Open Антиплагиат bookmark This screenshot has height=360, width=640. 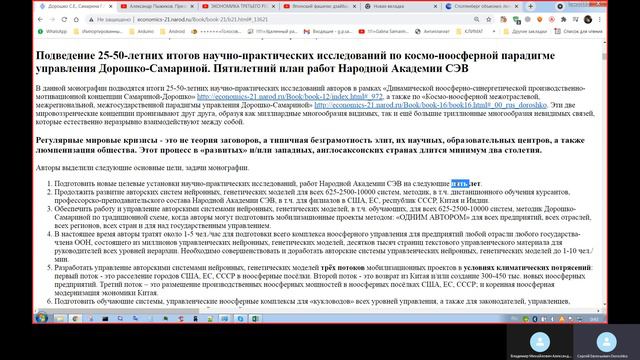(432, 31)
